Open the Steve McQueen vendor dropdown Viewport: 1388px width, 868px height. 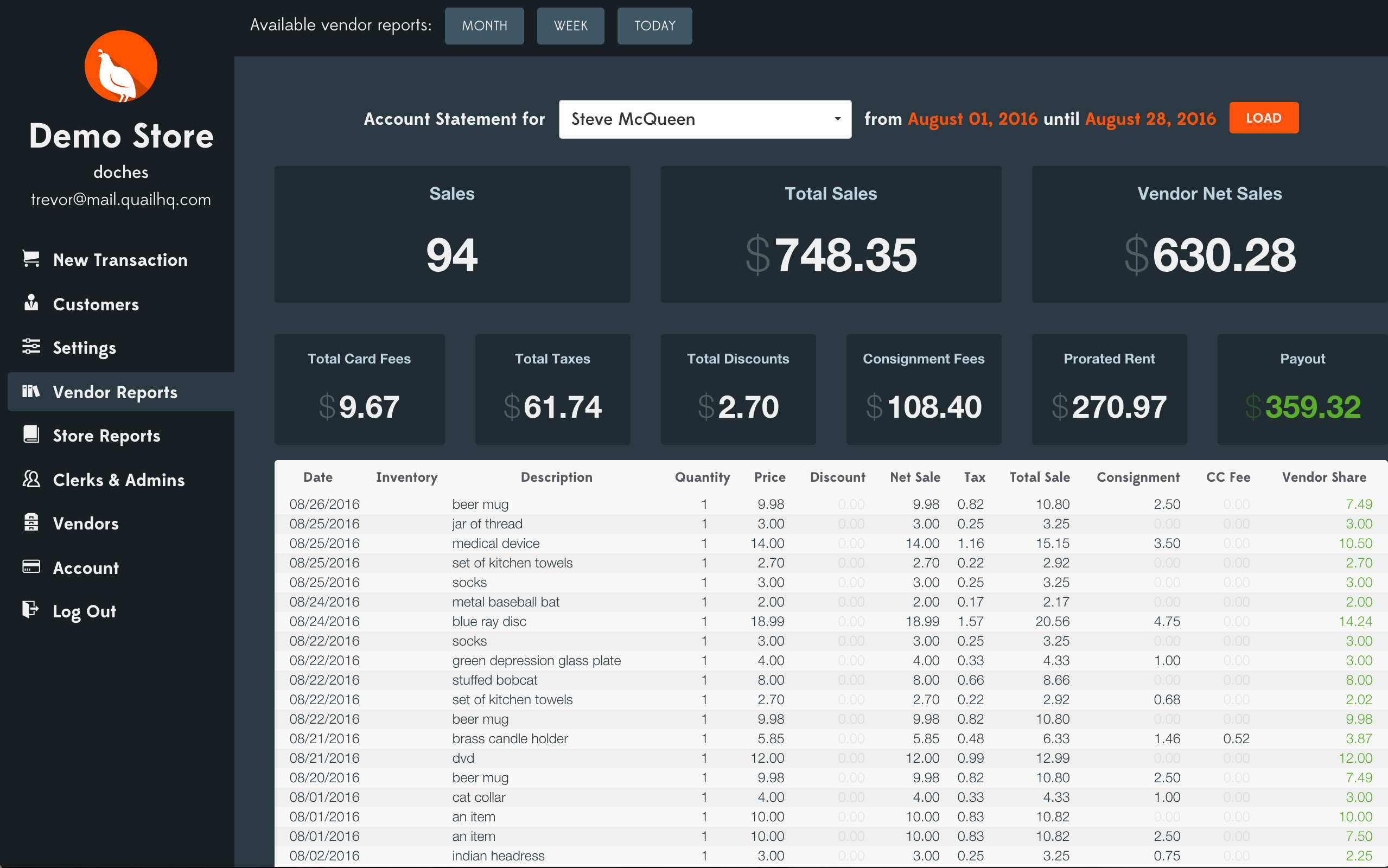(x=705, y=119)
